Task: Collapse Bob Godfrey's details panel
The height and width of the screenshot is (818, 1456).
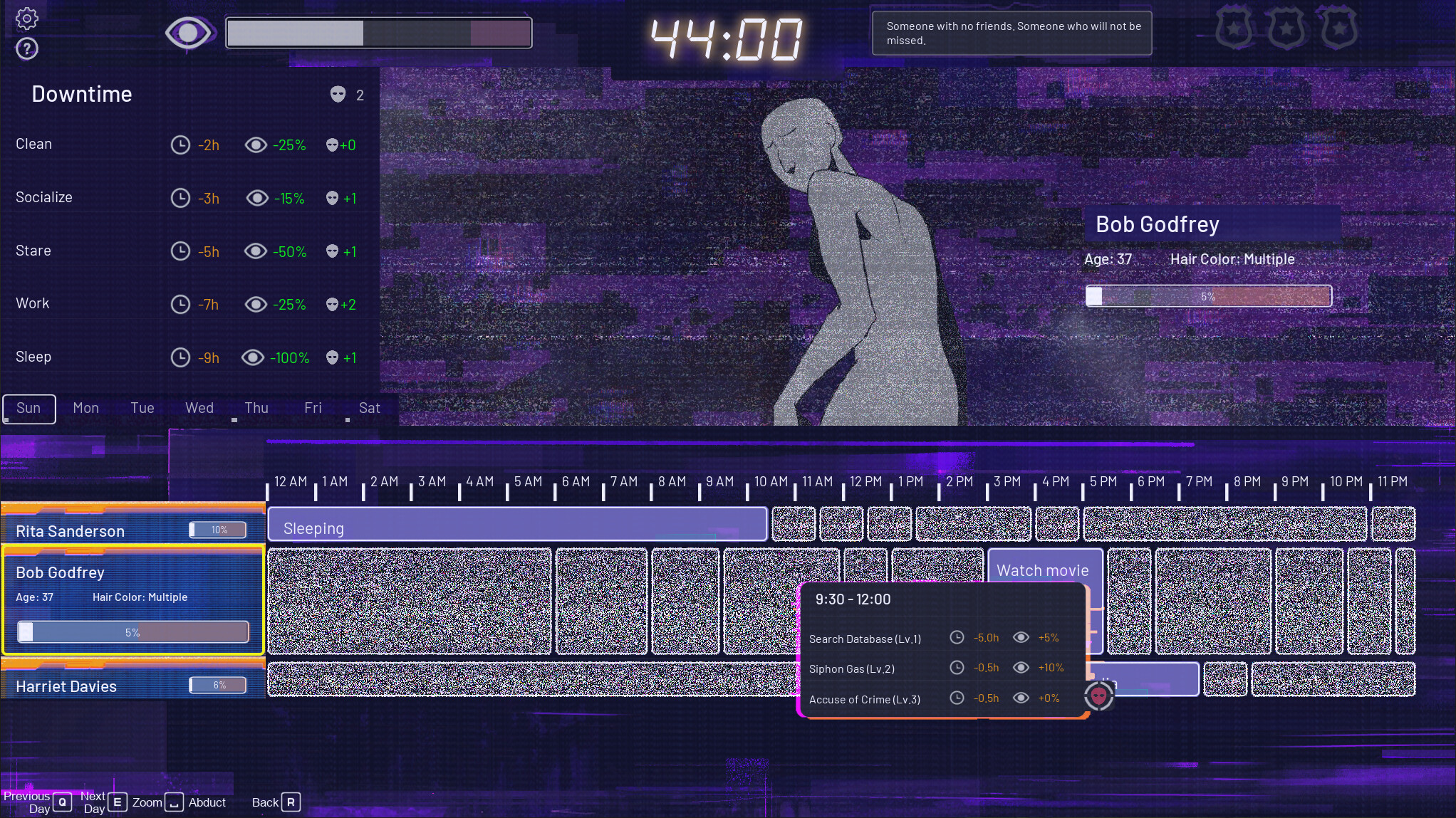Action: [x=59, y=572]
